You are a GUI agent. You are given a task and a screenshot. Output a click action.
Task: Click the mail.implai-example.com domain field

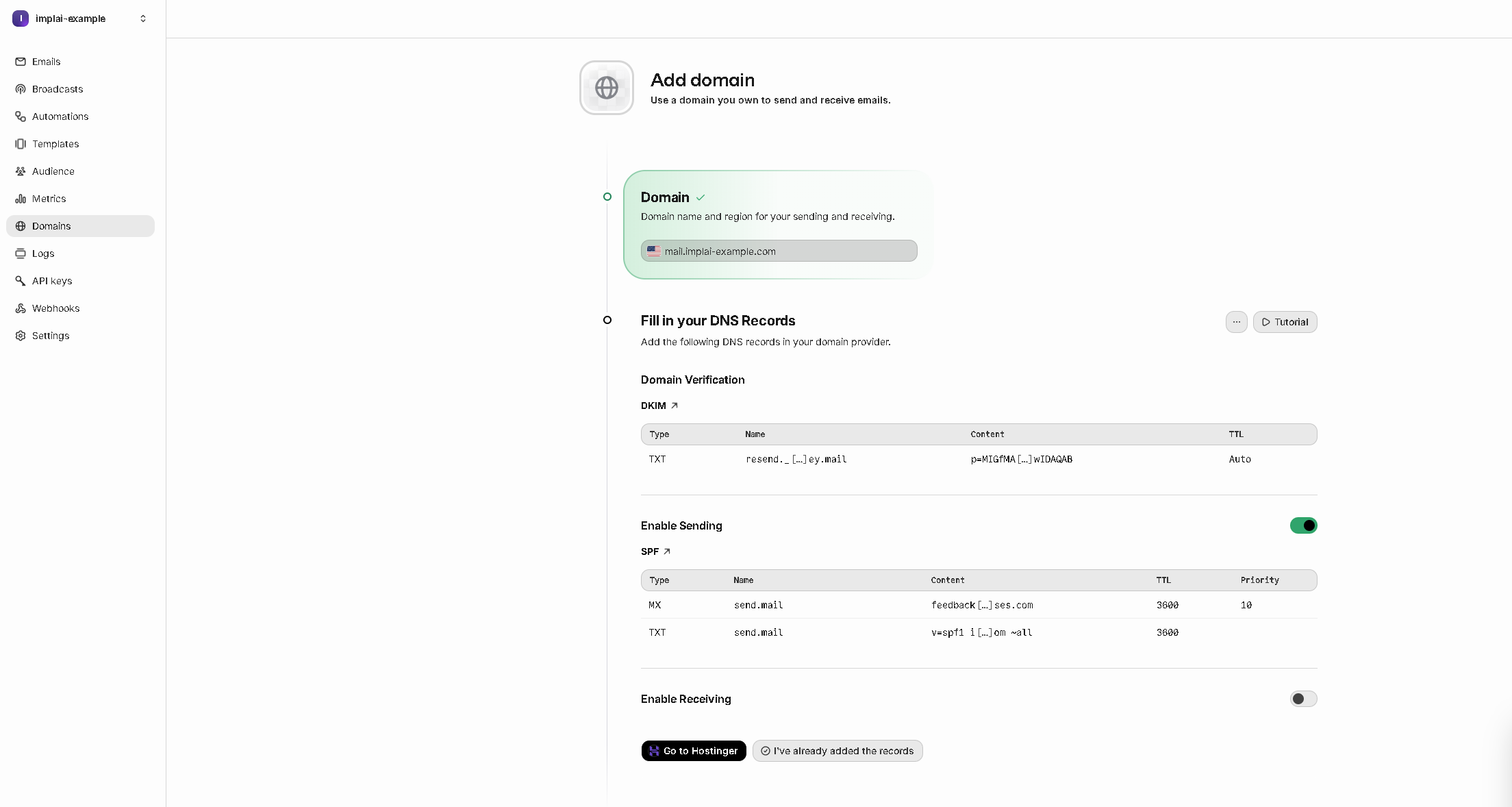[779, 251]
